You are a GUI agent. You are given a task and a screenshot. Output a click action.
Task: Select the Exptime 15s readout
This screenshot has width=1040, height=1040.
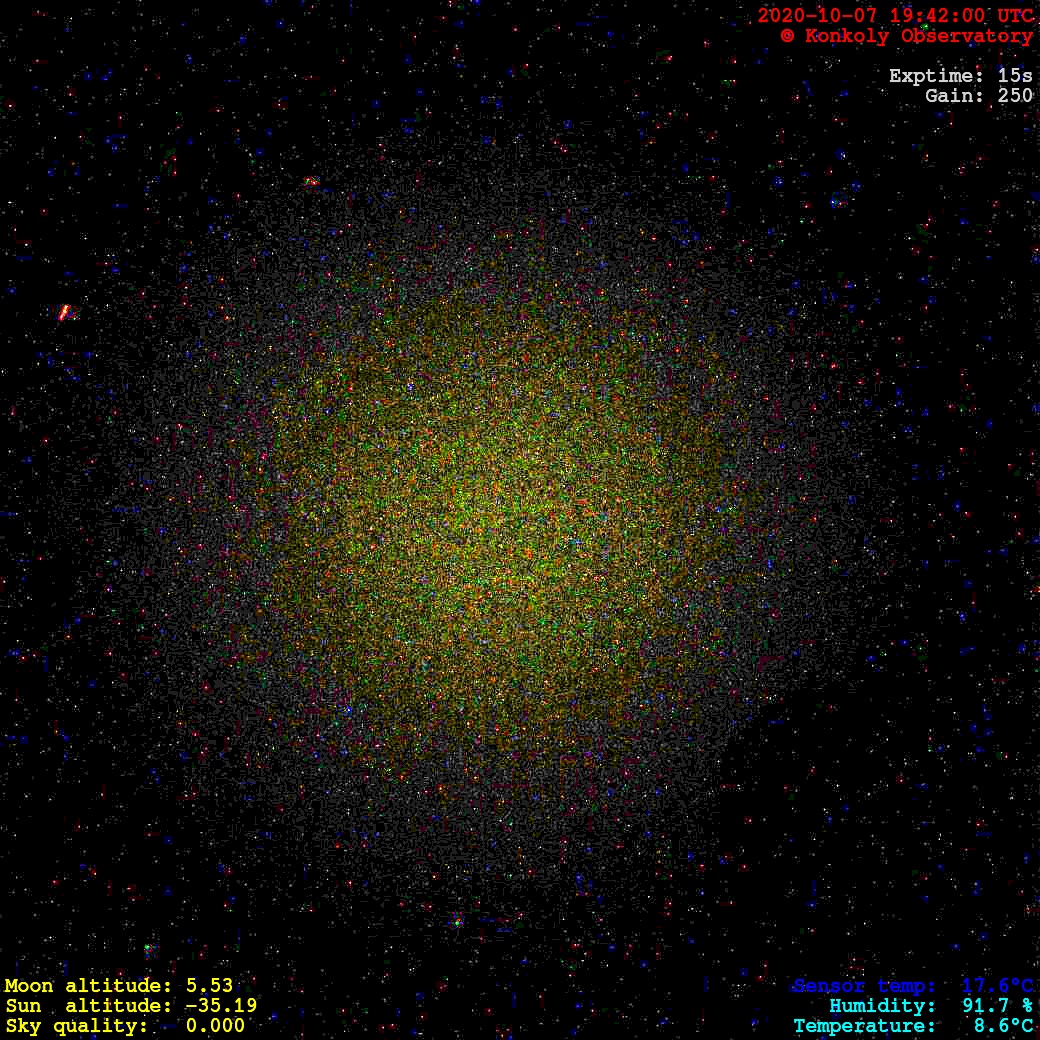pos(960,76)
